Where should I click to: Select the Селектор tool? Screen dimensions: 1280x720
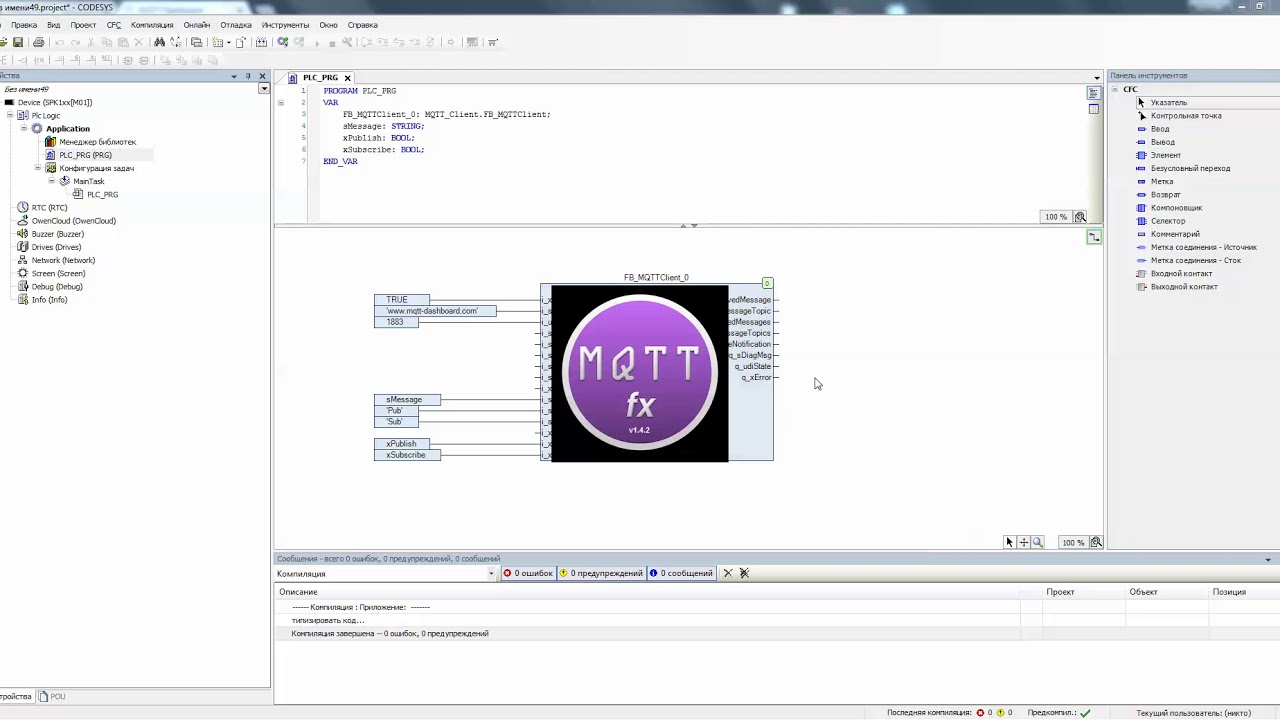(1167, 221)
